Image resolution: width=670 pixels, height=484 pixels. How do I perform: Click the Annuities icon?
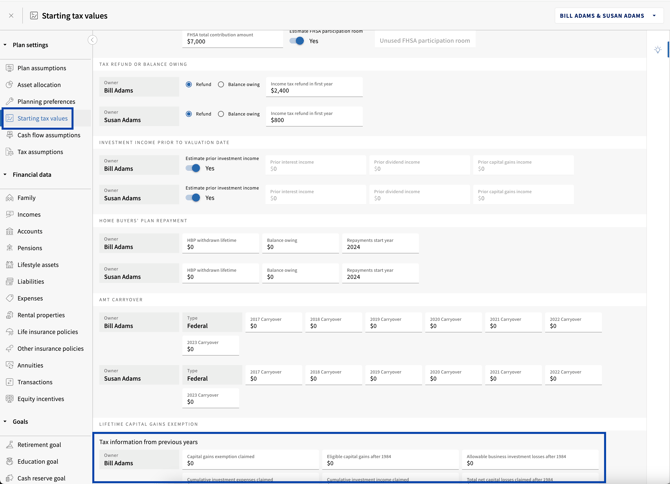click(x=9, y=365)
